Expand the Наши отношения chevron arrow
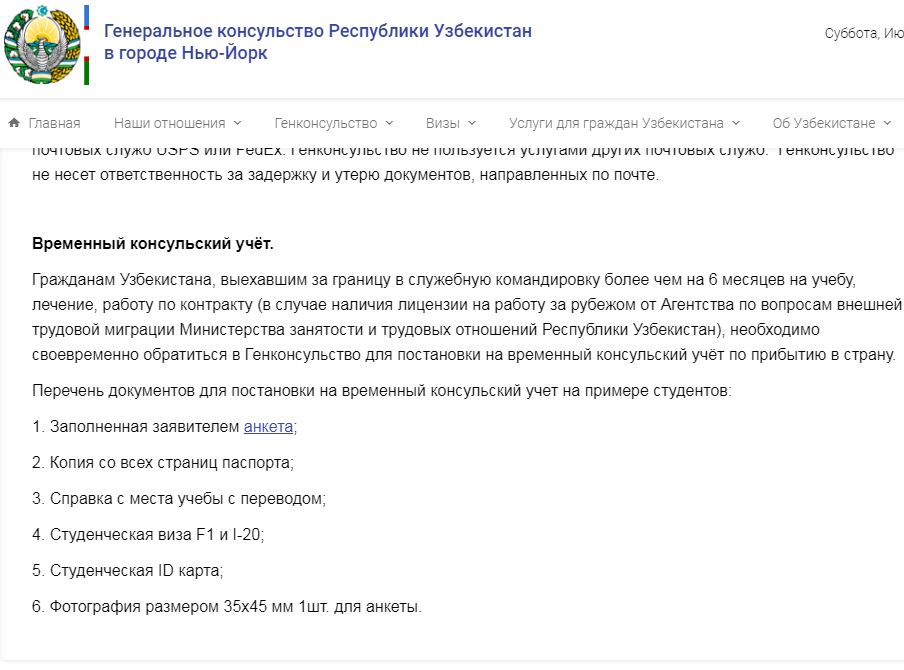 point(238,124)
